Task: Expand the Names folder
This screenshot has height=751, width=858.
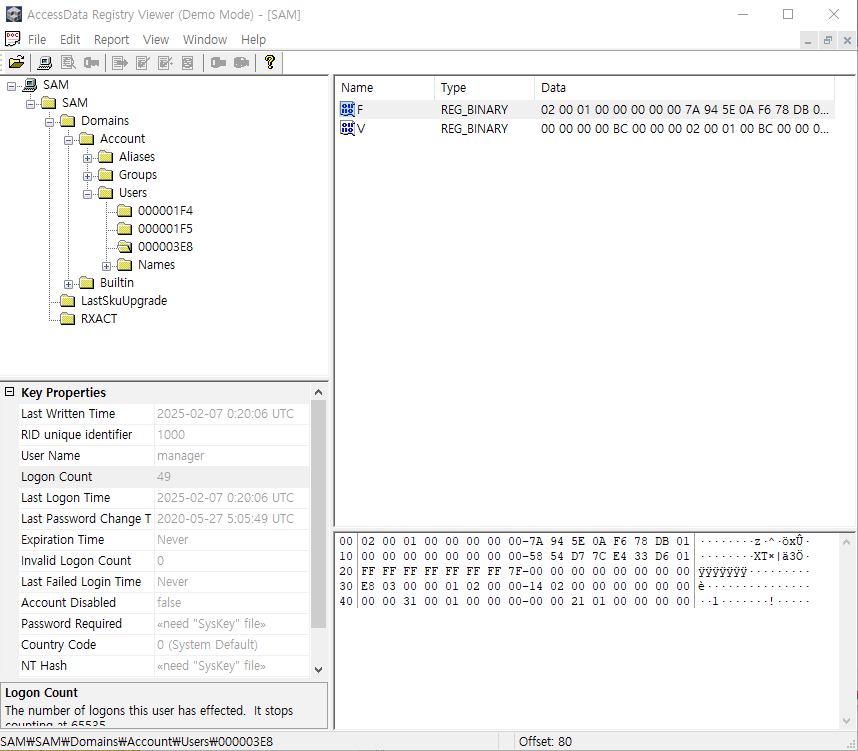Action: point(107,267)
